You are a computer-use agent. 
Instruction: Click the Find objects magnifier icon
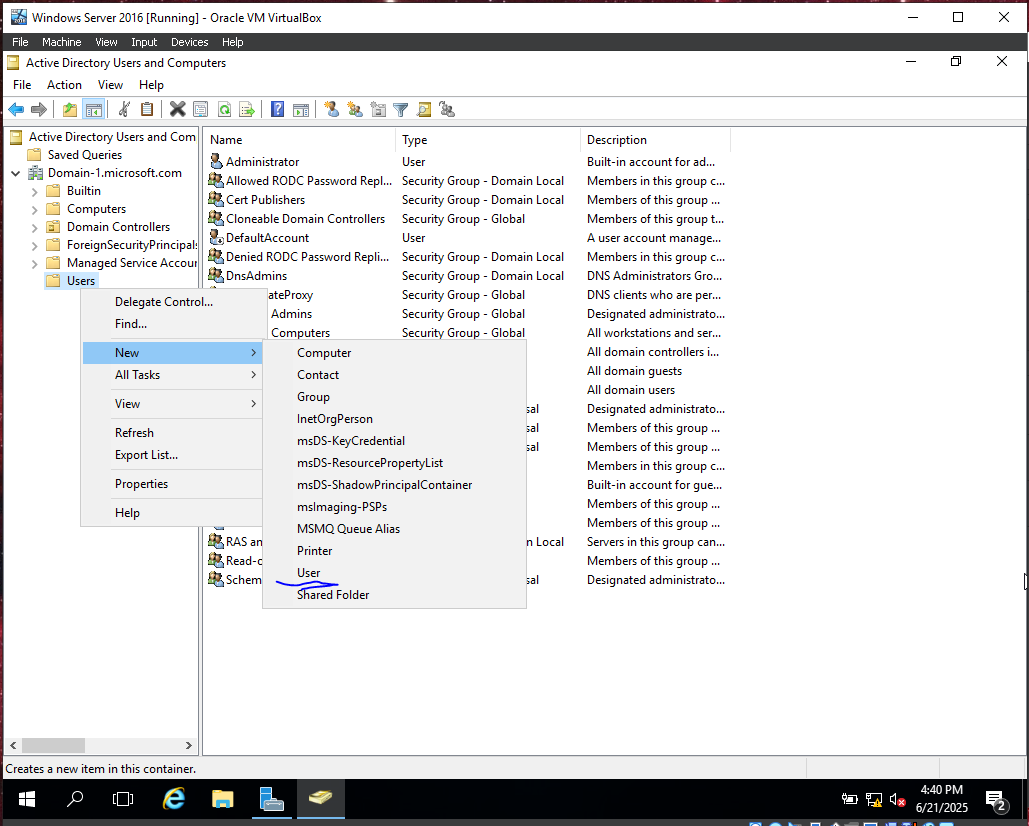coord(424,110)
